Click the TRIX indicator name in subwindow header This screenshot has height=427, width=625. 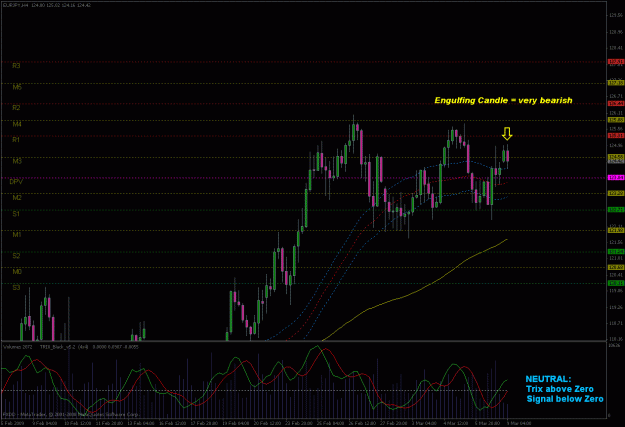56,347
